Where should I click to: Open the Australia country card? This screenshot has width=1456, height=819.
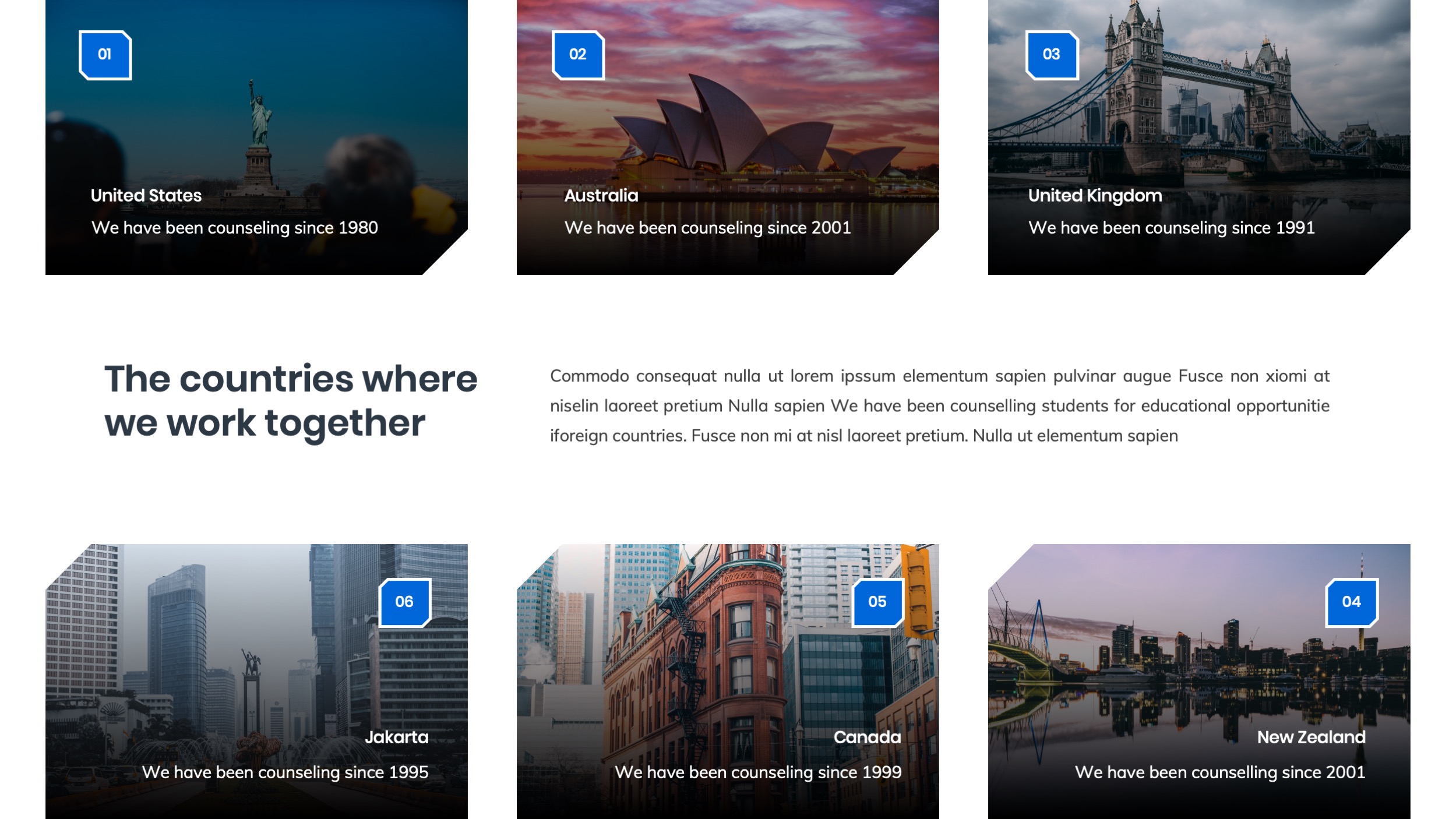[x=728, y=140]
